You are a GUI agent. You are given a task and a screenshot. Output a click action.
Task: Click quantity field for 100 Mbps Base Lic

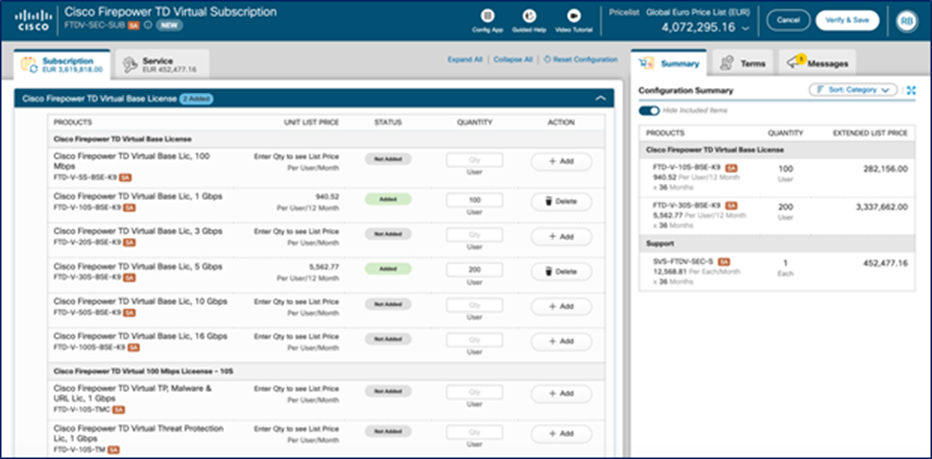tap(474, 160)
